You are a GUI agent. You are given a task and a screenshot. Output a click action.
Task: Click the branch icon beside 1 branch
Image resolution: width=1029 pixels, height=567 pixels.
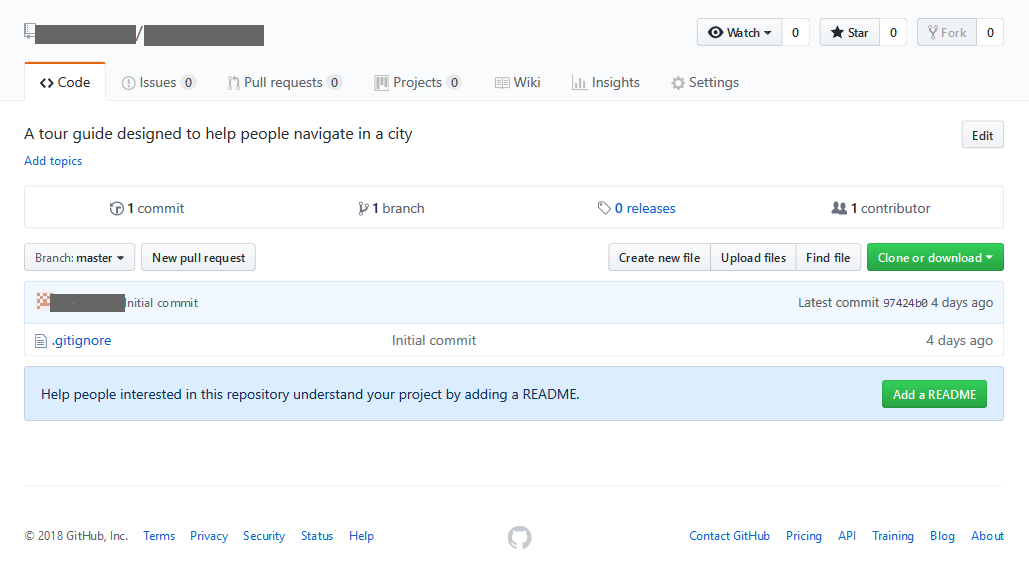[x=363, y=209]
